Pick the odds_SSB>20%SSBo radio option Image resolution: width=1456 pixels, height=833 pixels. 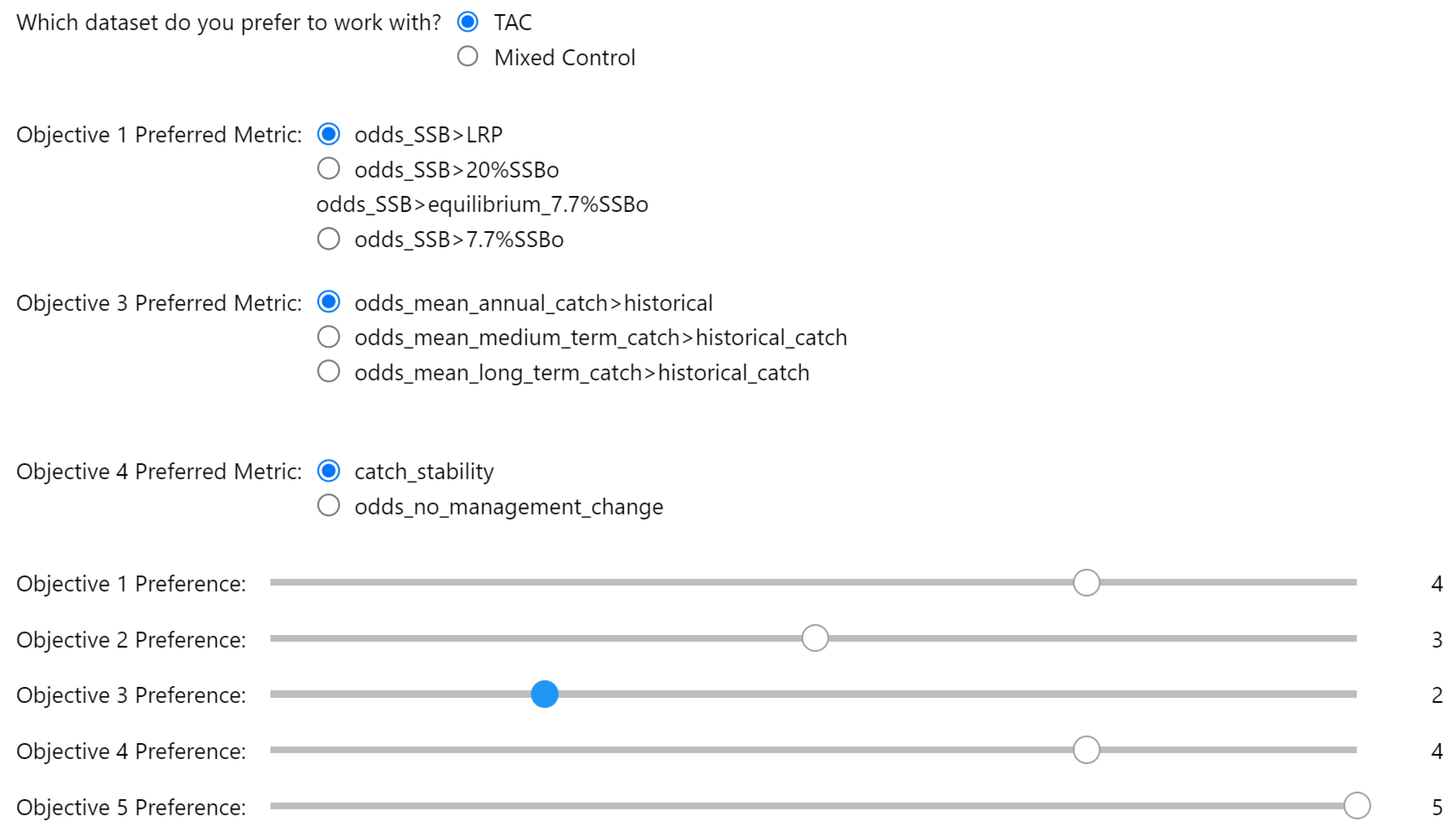click(x=328, y=169)
